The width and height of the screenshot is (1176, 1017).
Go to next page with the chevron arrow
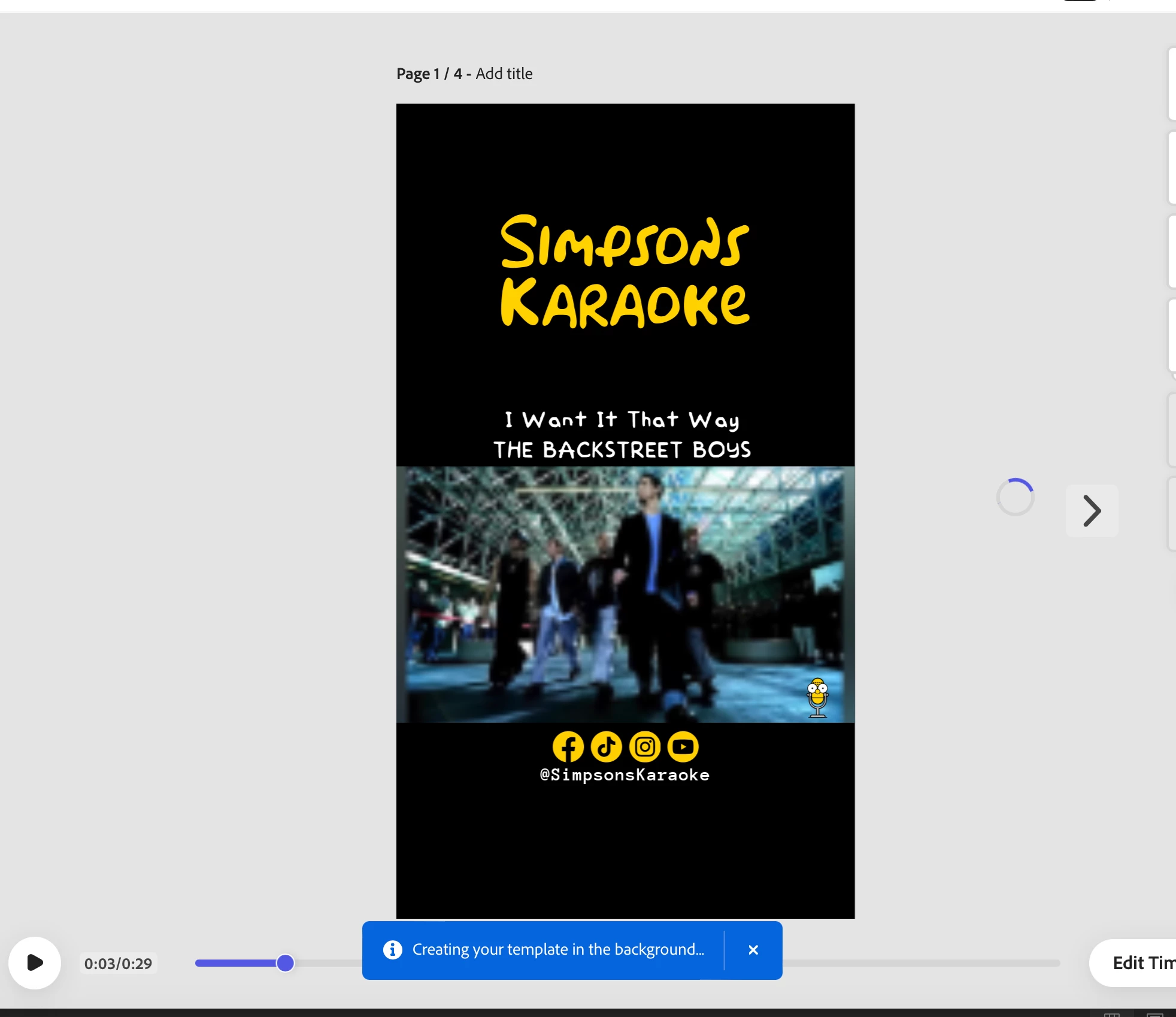coord(1092,511)
